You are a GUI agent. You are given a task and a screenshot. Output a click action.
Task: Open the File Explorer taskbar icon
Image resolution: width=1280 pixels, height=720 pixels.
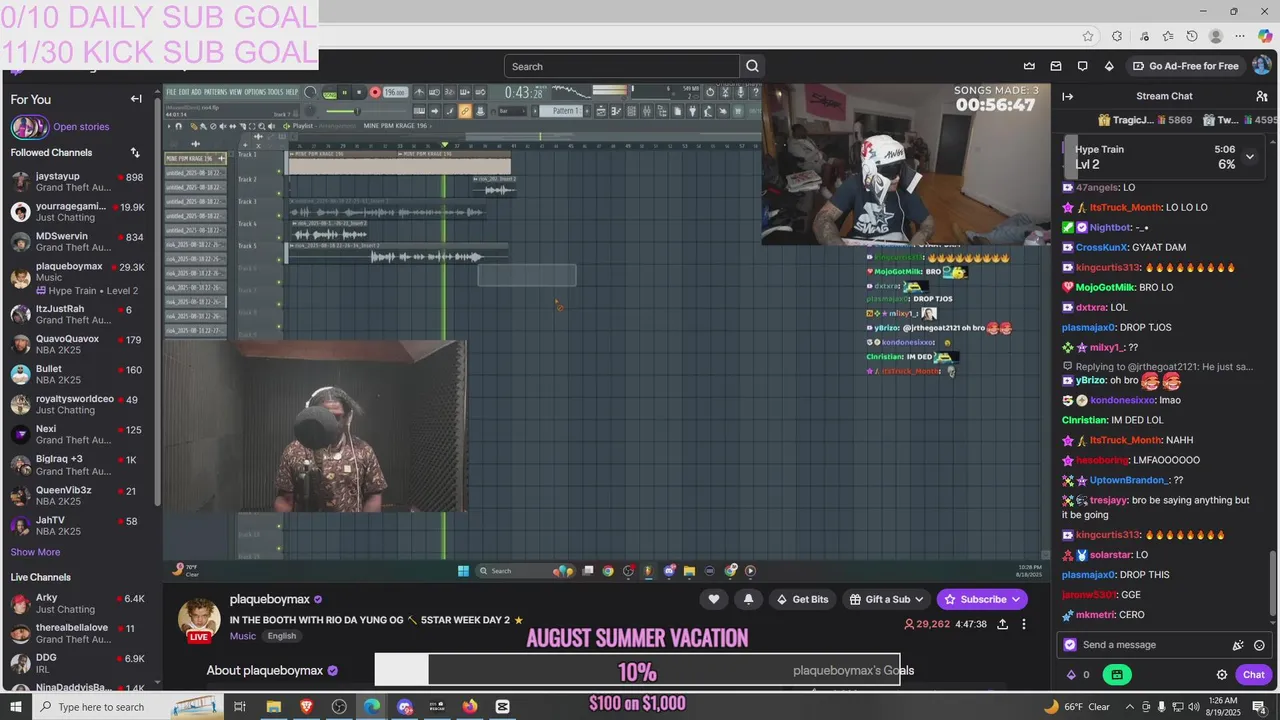[273, 707]
